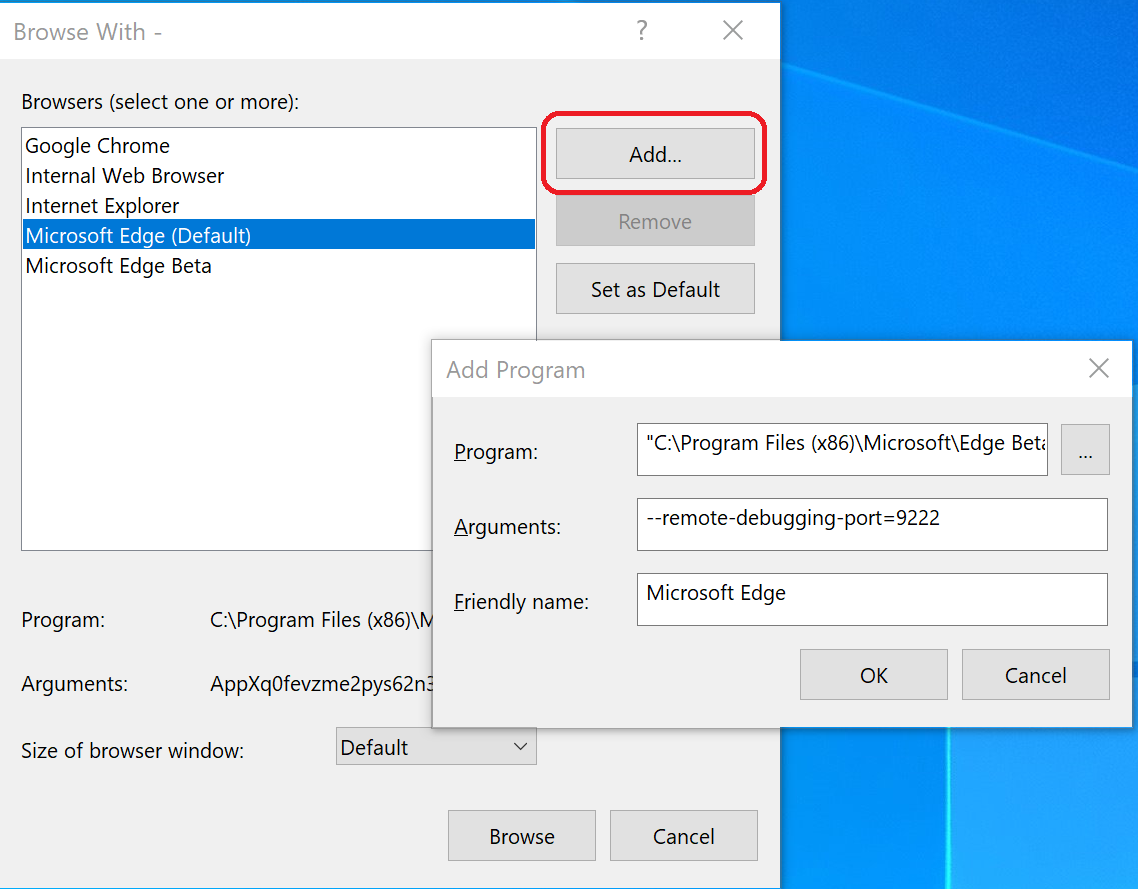
Task: Close the Add Program dialog
Action: (x=1098, y=368)
